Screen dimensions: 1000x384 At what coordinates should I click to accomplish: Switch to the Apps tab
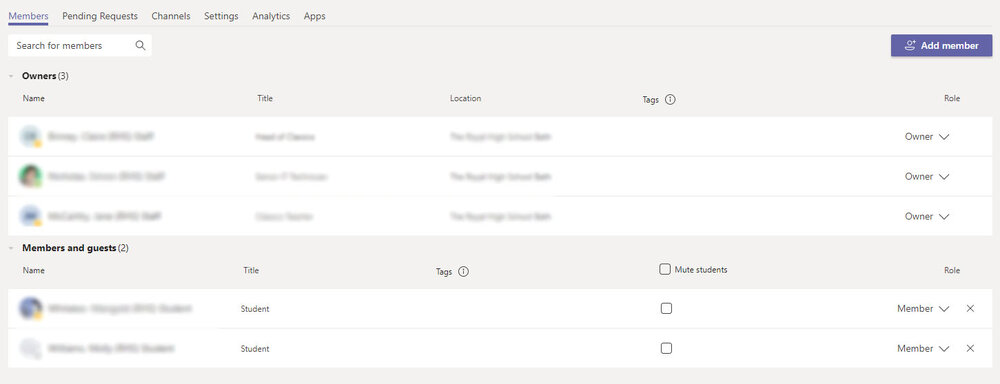(314, 16)
